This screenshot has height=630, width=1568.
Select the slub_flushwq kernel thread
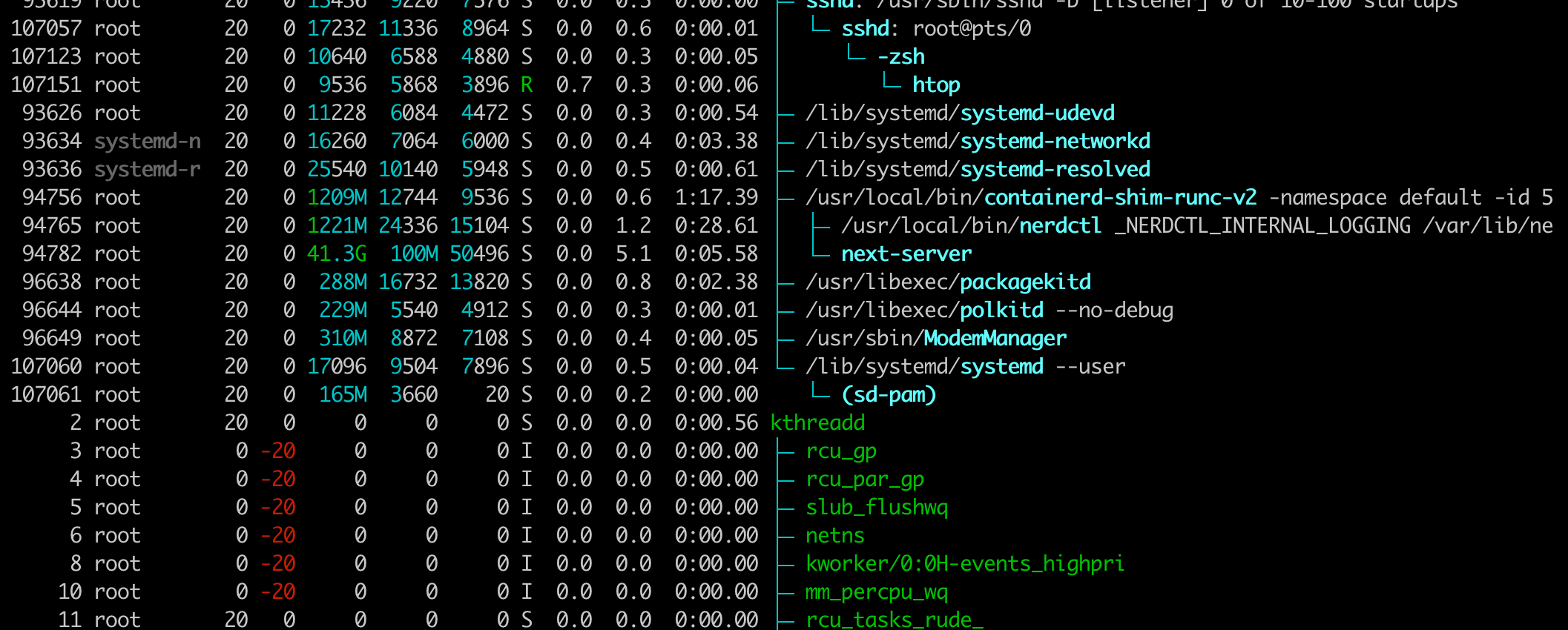click(877, 508)
